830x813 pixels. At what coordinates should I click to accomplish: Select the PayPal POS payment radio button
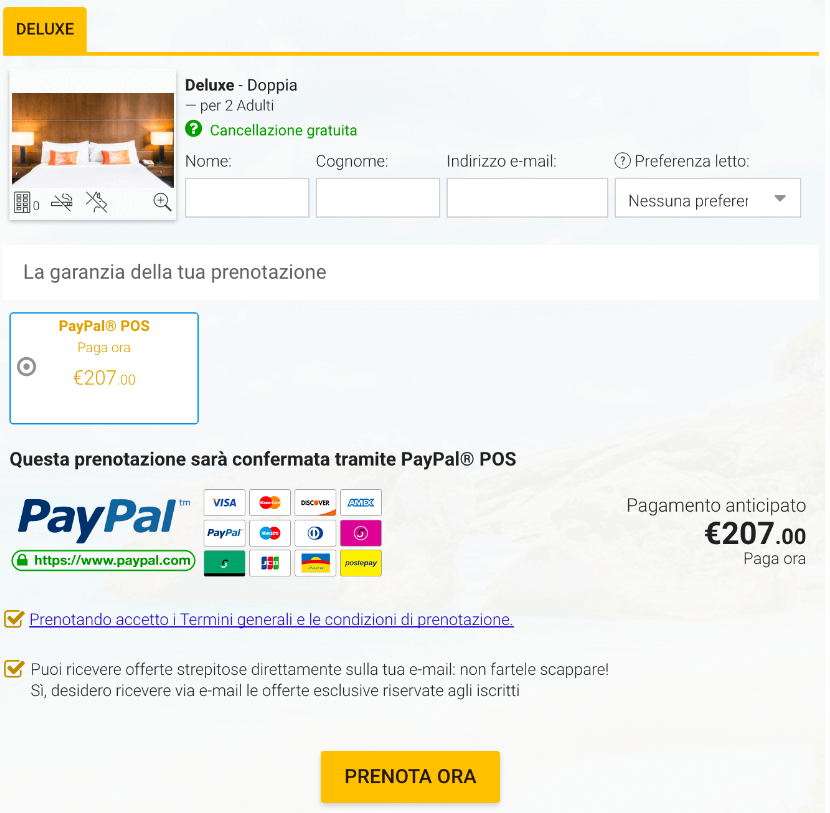[26, 366]
